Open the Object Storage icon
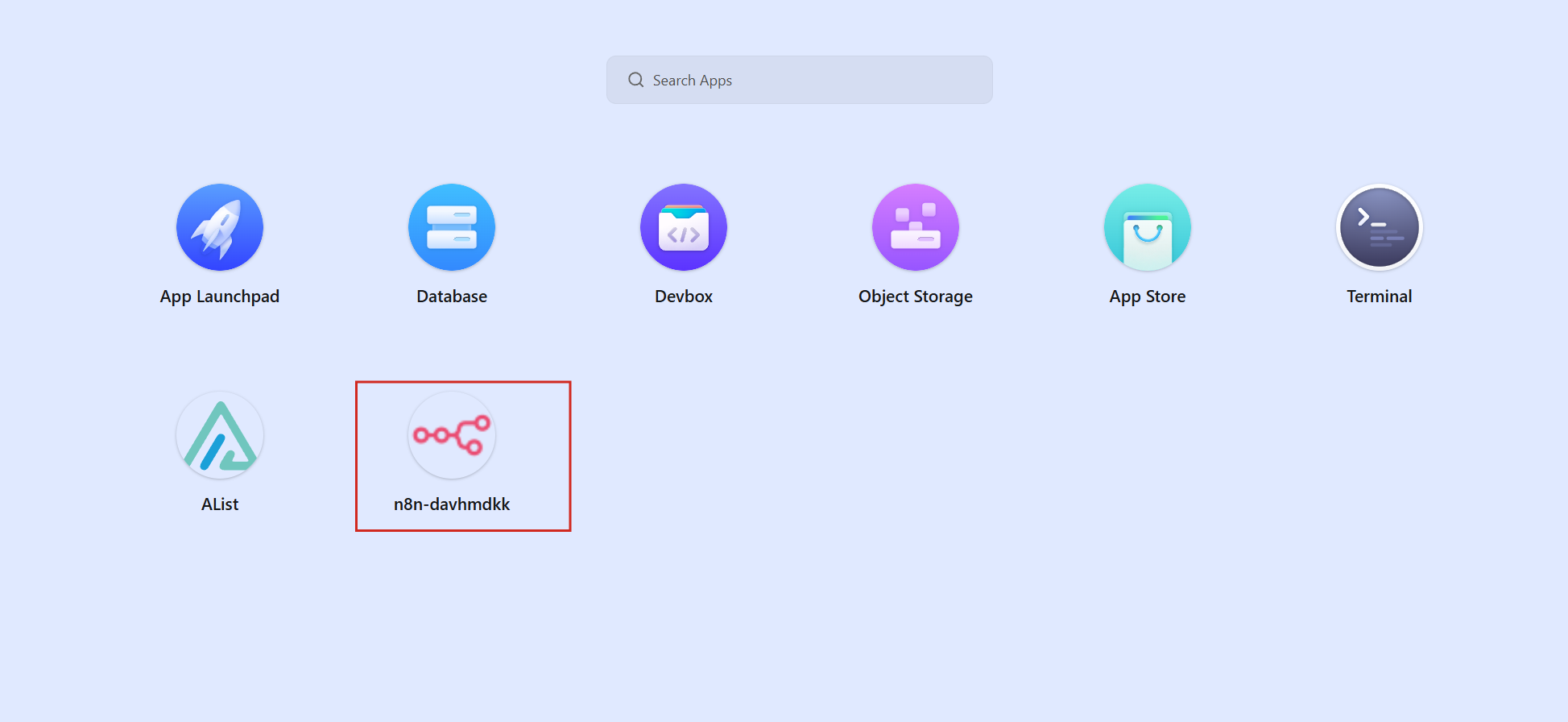 tap(916, 227)
